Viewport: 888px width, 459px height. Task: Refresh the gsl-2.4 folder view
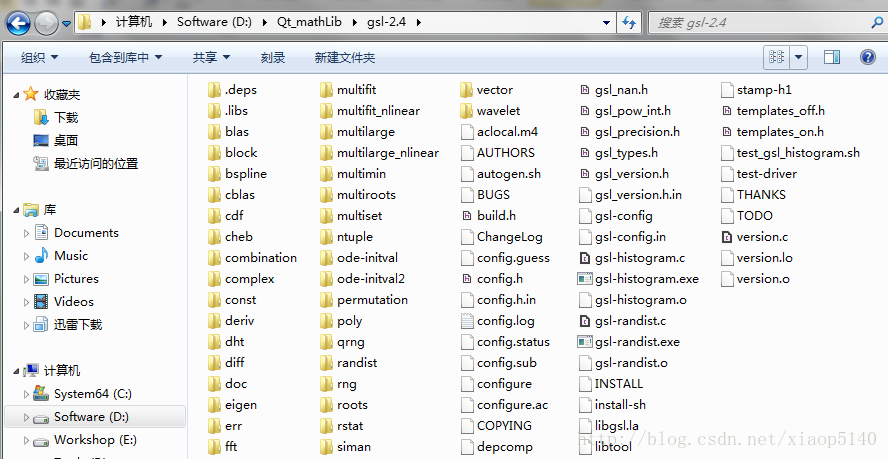(x=629, y=23)
